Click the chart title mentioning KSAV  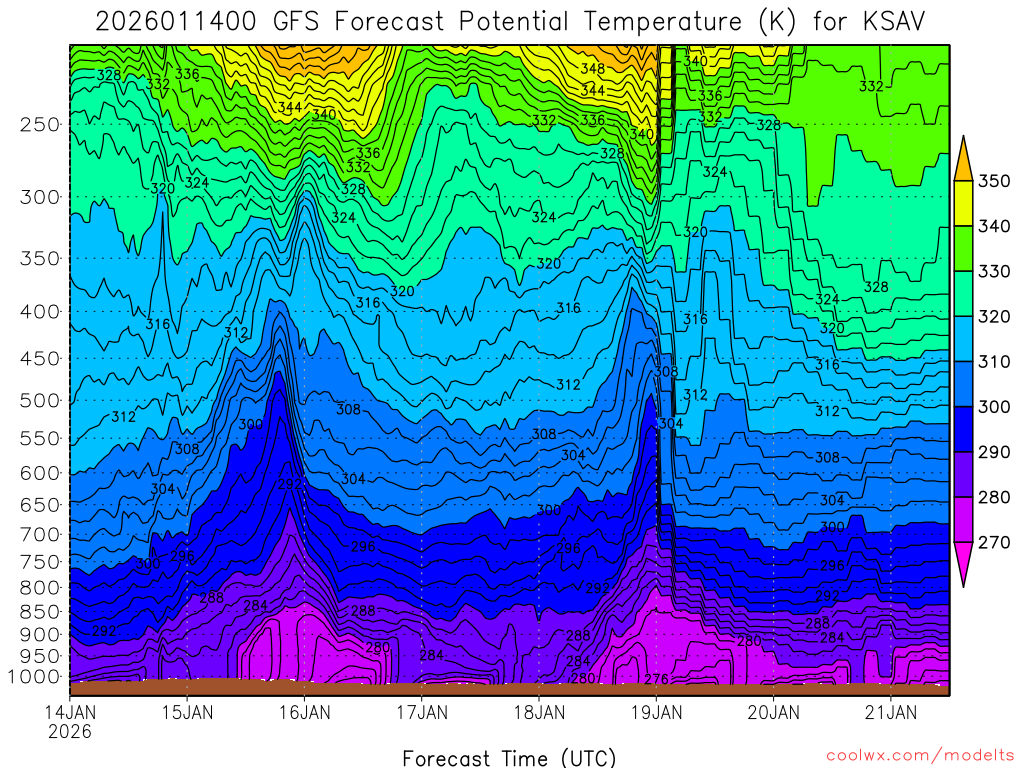[510, 22]
